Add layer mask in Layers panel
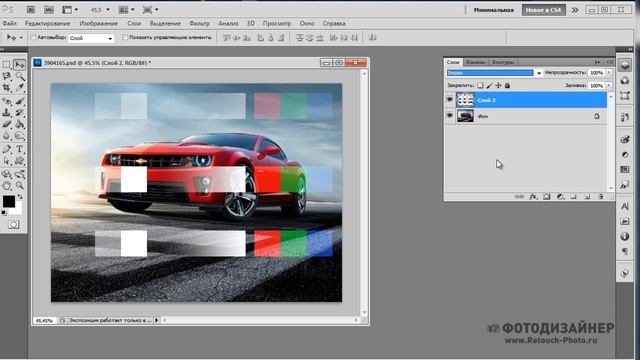Viewport: 640px width, 360px height. point(547,197)
